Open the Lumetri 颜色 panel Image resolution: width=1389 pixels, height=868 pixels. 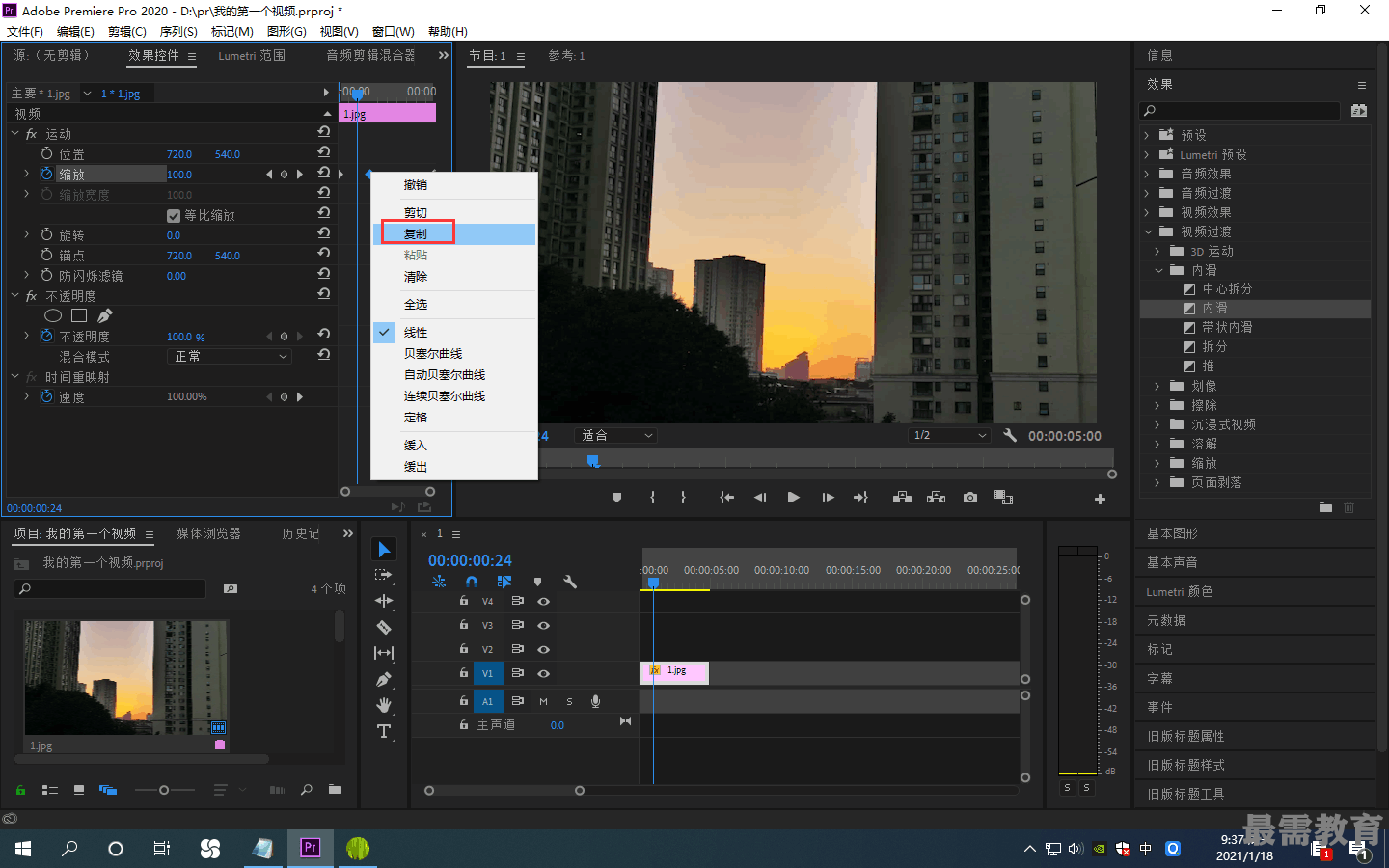click(x=1180, y=591)
